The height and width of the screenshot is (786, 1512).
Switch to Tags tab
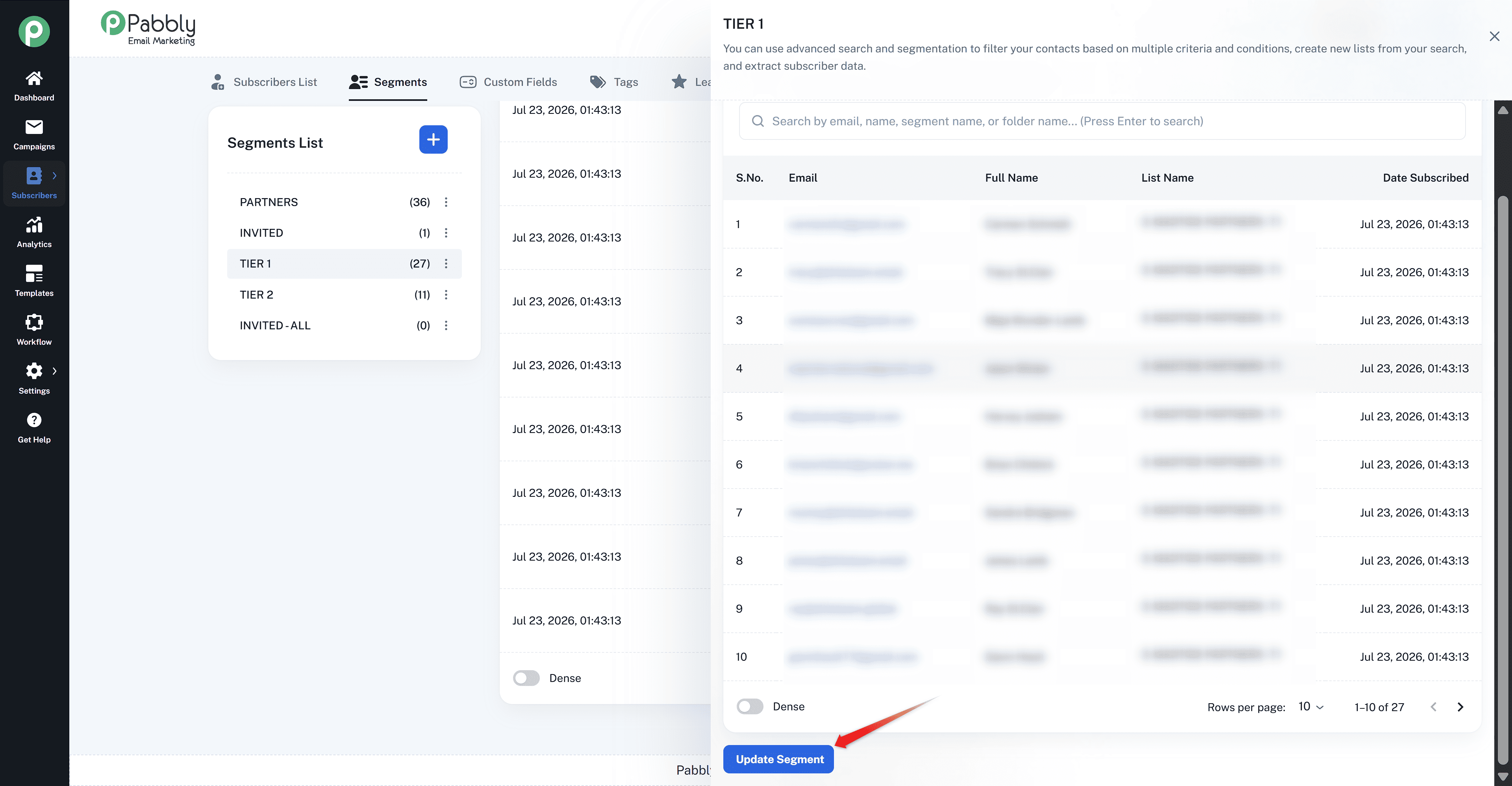pyautogui.click(x=614, y=82)
